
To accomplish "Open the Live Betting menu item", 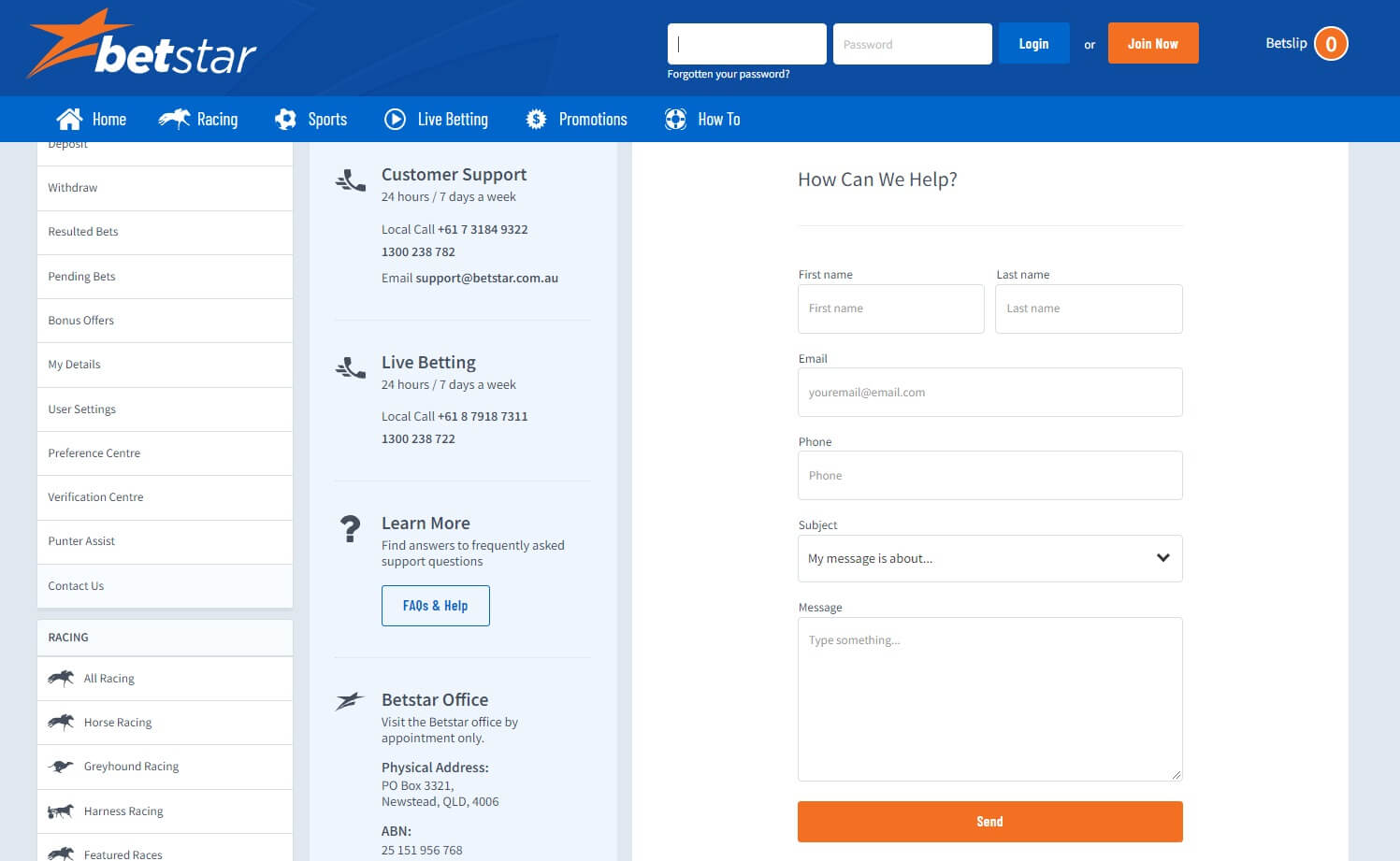I will point(436,119).
